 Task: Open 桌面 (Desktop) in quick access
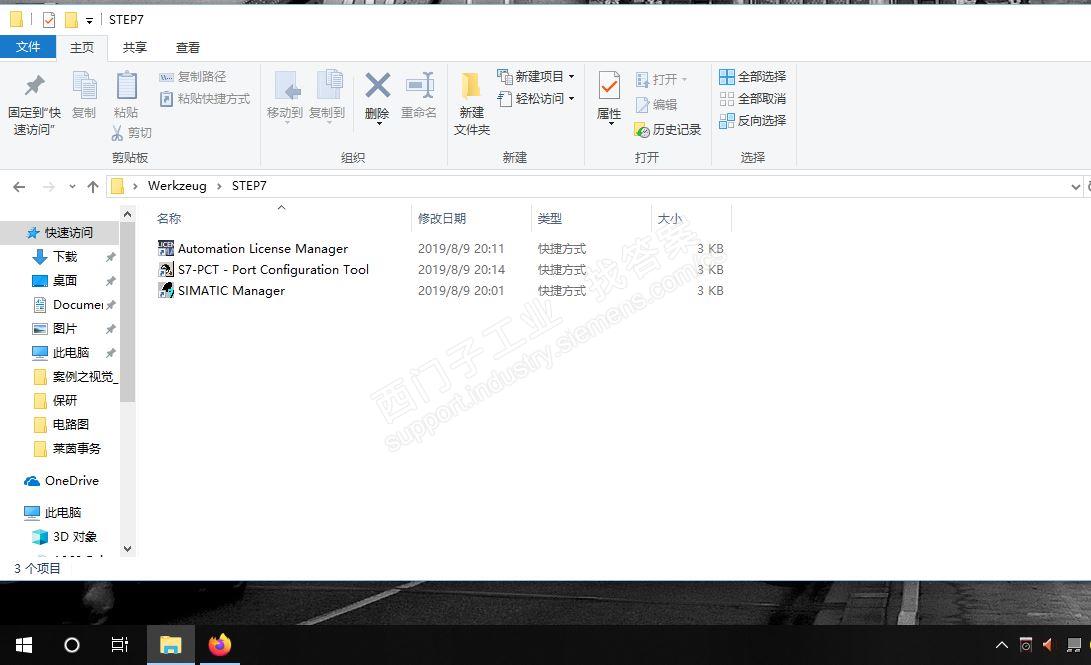(x=55, y=280)
